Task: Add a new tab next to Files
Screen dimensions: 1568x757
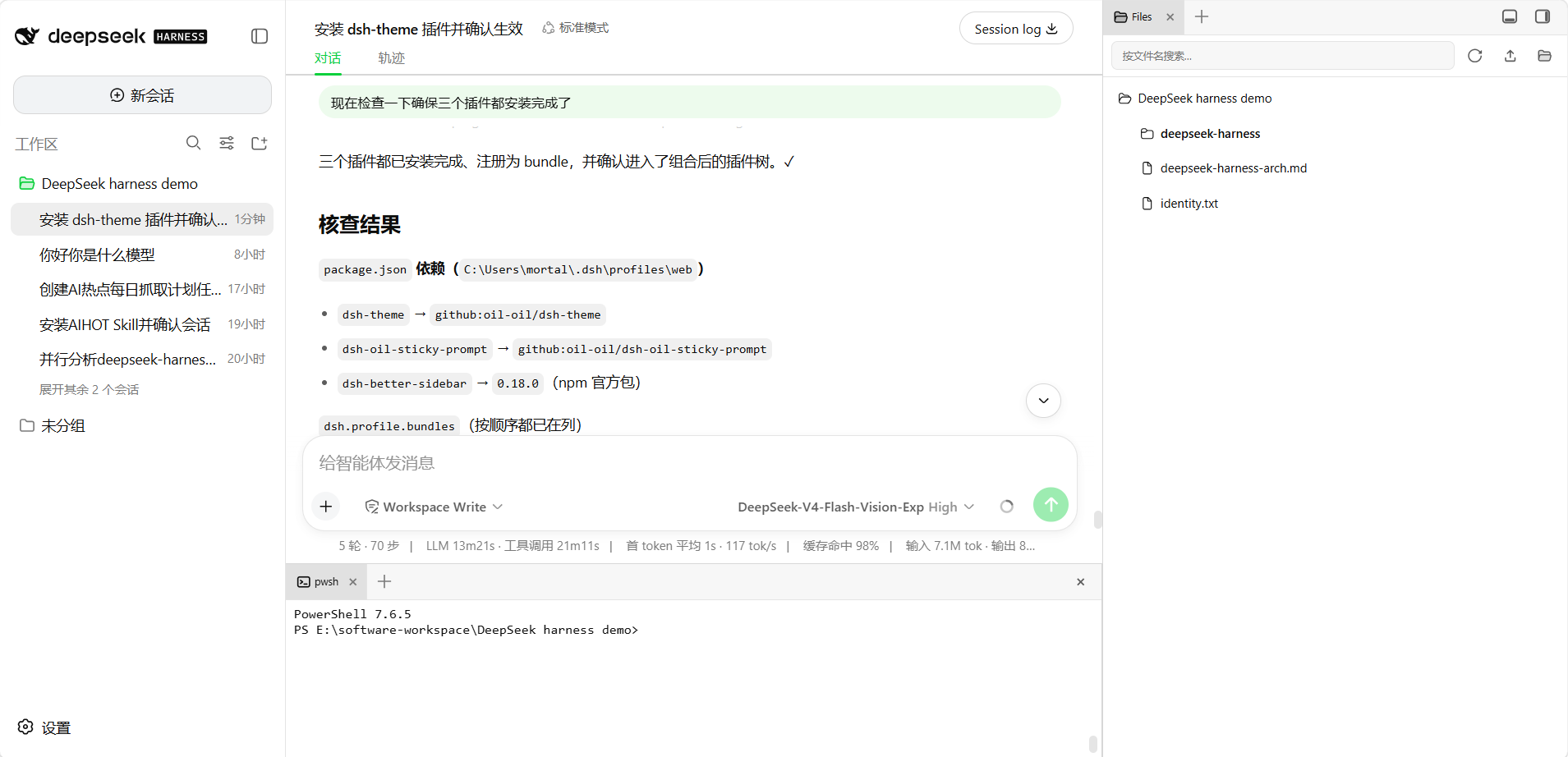Action: coord(1202,16)
